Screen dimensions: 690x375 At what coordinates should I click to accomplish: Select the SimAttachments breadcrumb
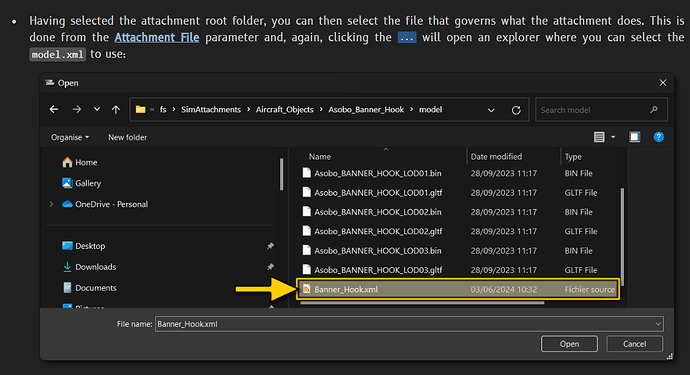tap(211, 110)
